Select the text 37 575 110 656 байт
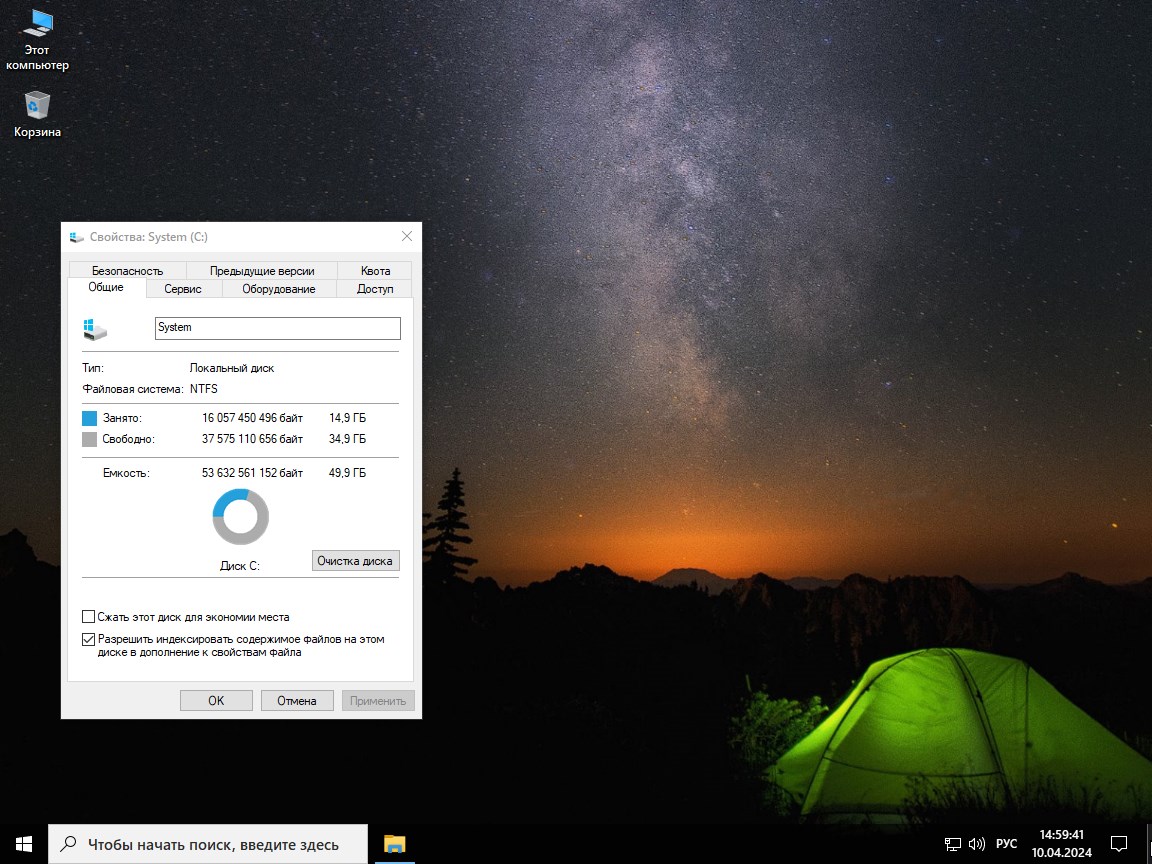Viewport: 1152px width, 864px height. pos(252,439)
